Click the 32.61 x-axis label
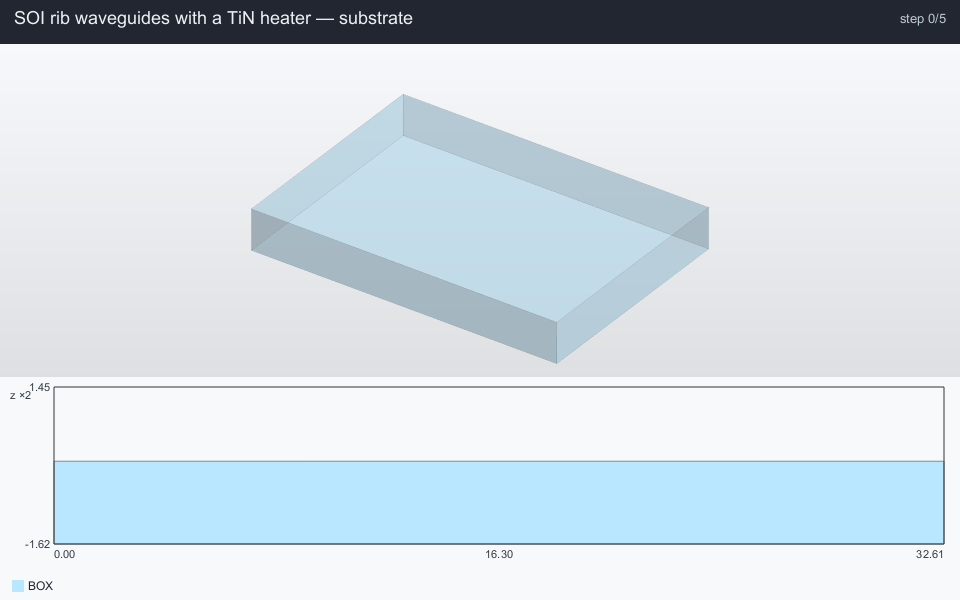 [x=930, y=554]
